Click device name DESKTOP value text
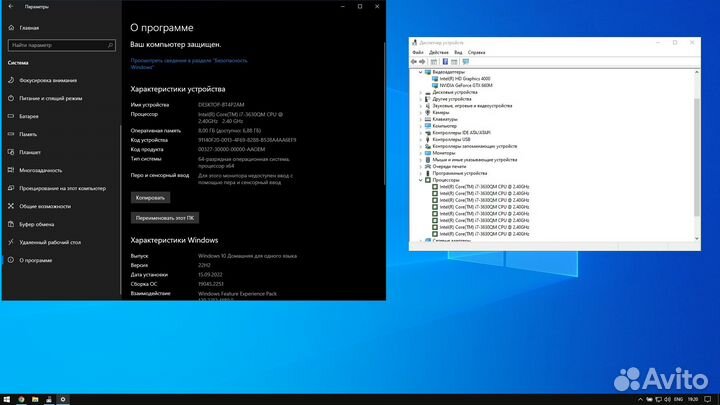The image size is (720, 405). [221, 105]
